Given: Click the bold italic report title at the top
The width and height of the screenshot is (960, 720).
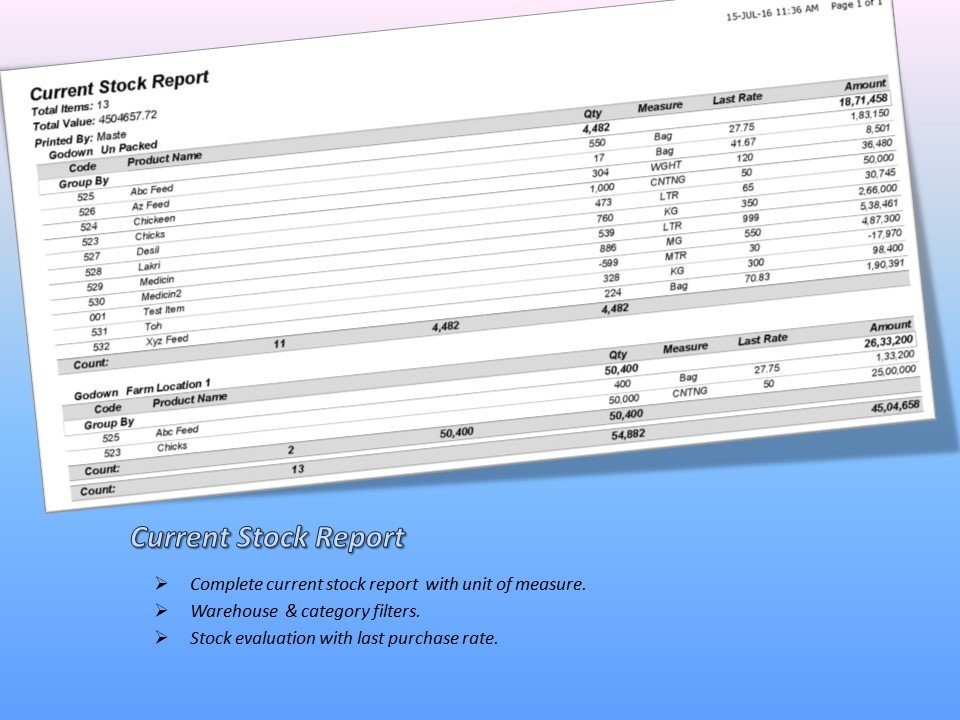Looking at the screenshot, I should click(119, 86).
